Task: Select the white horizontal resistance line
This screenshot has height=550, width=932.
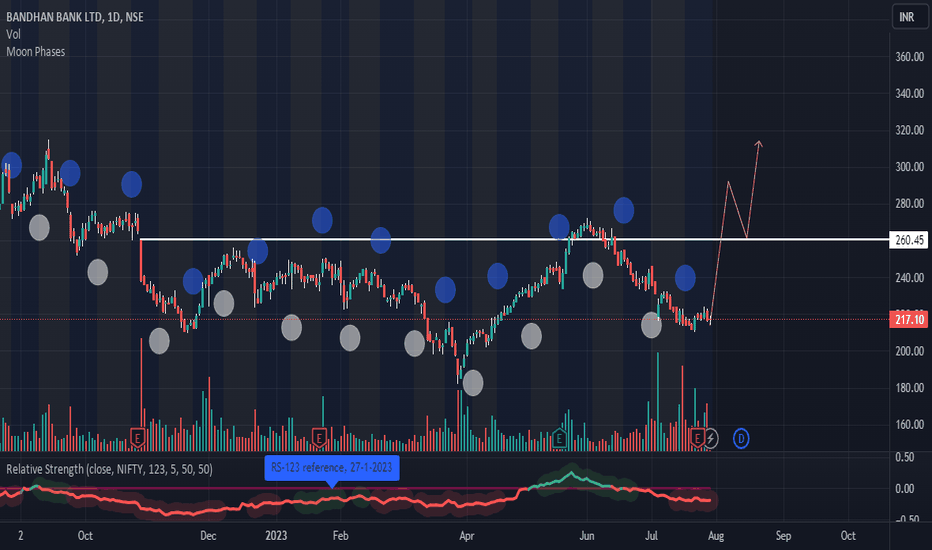Action: (514, 240)
